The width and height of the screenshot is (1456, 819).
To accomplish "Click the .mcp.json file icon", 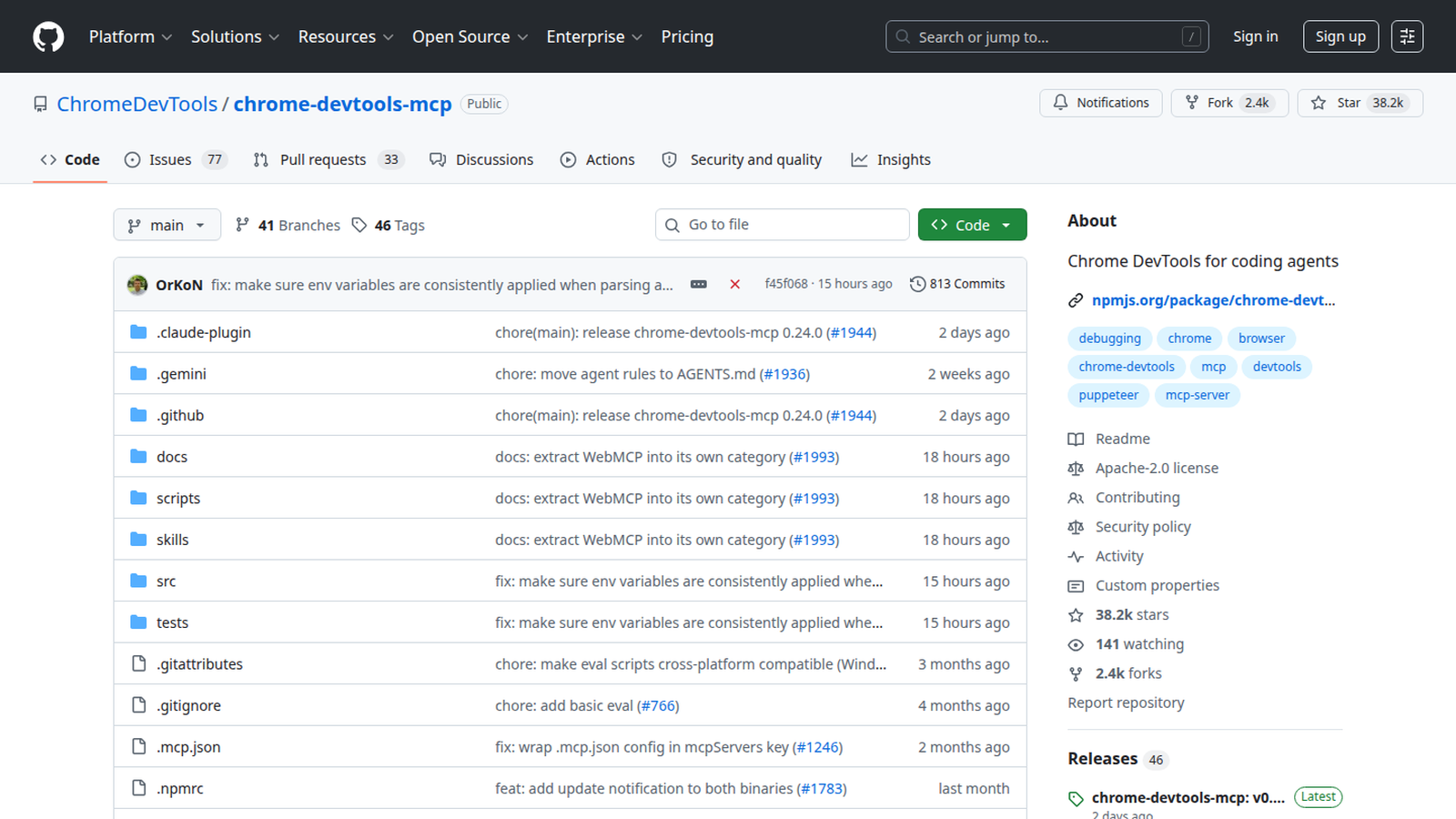I will (138, 746).
